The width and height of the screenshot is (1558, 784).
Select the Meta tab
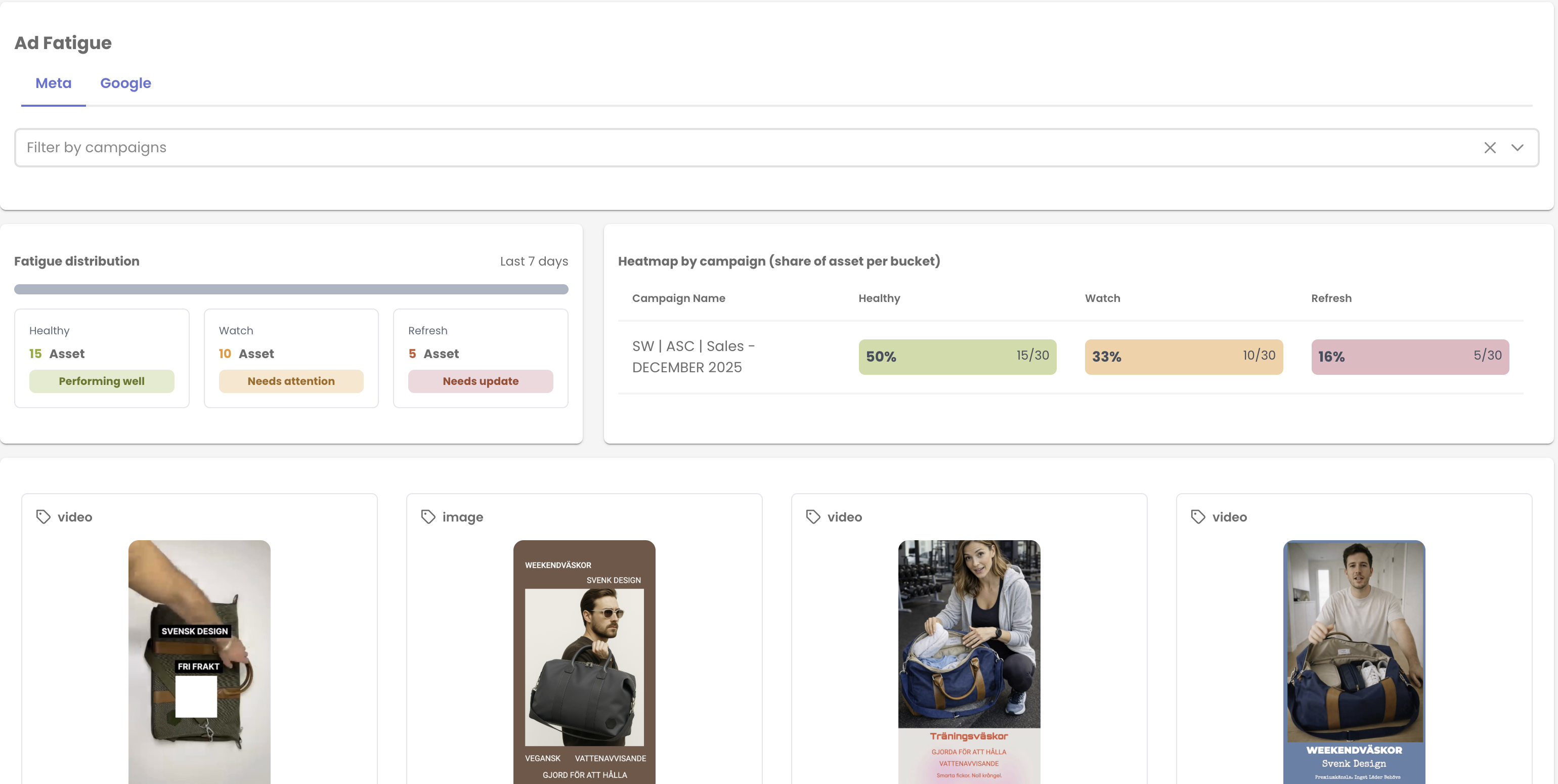coord(53,83)
